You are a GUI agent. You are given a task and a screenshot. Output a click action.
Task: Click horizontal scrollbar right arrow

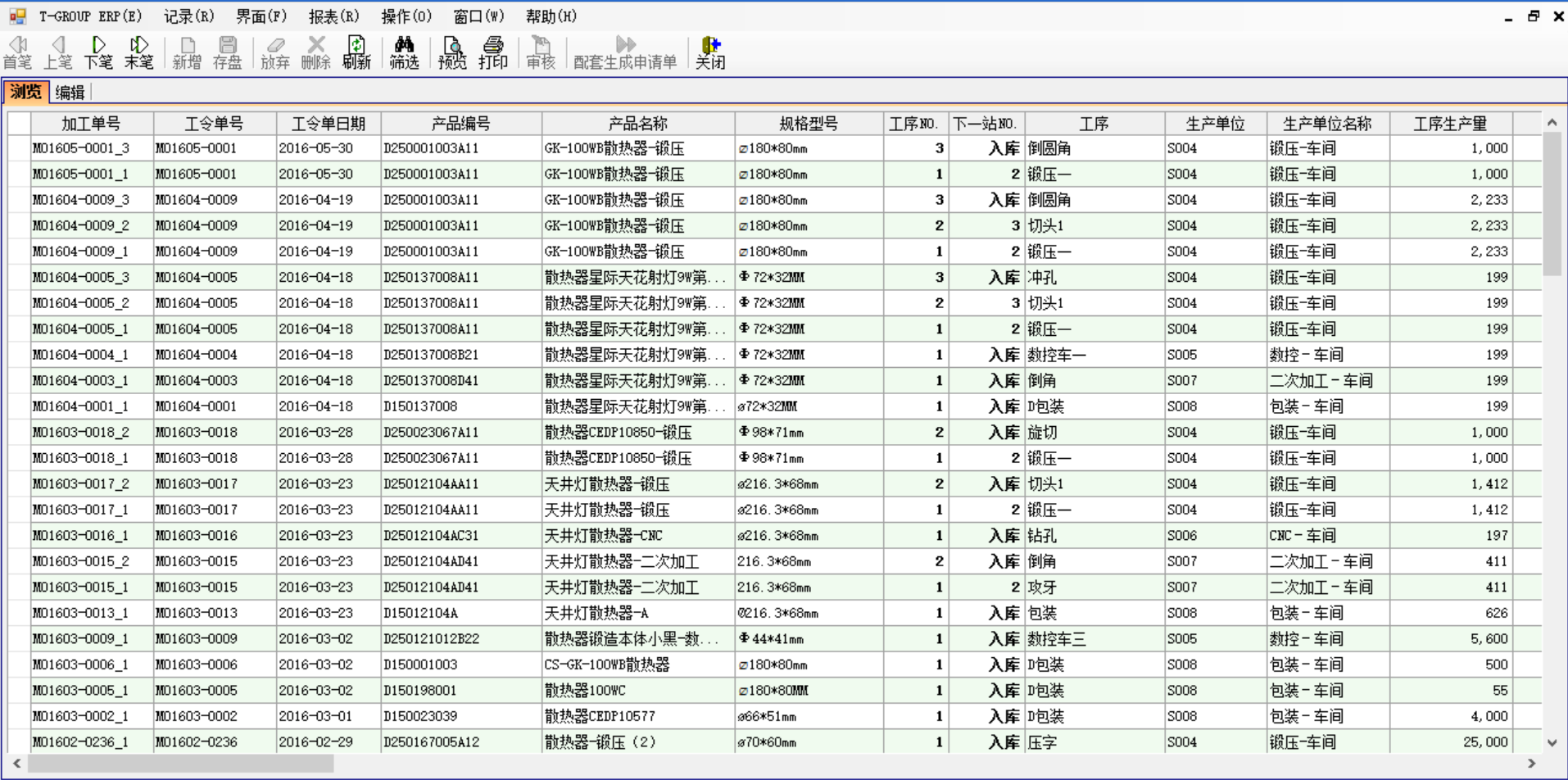pos(1531,763)
